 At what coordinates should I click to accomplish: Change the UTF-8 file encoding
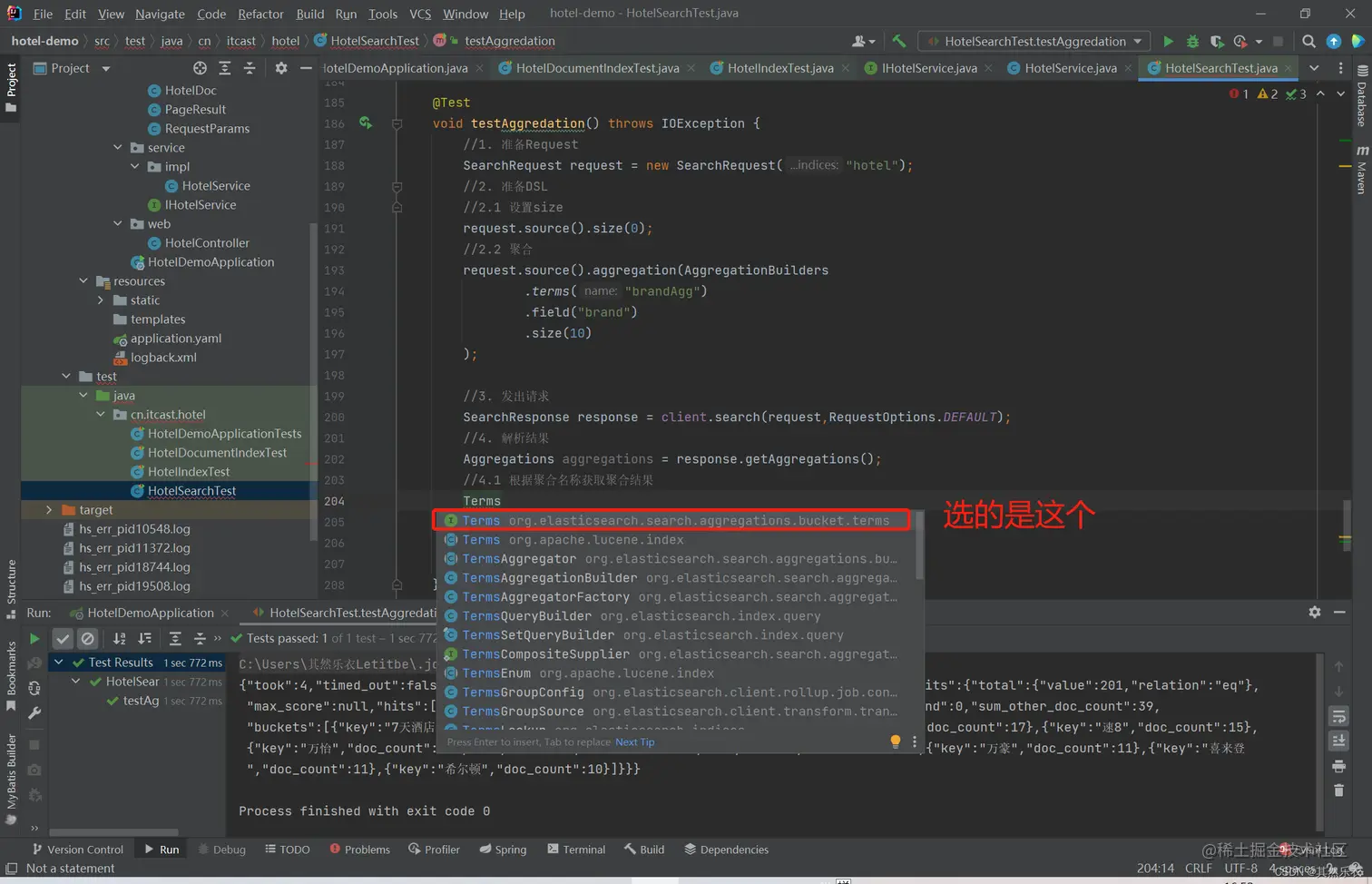point(1240,869)
